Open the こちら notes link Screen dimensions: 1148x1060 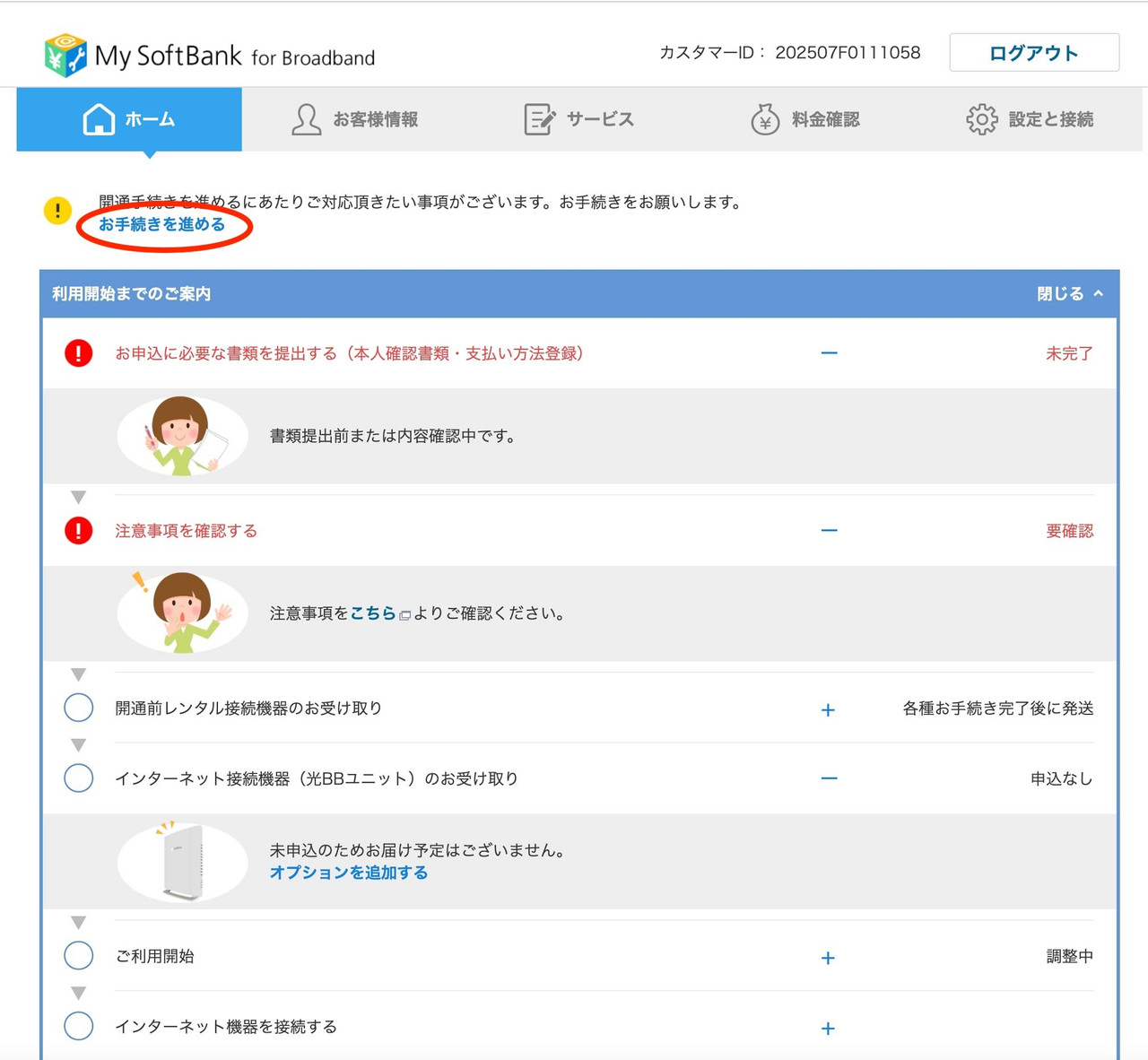tap(373, 613)
